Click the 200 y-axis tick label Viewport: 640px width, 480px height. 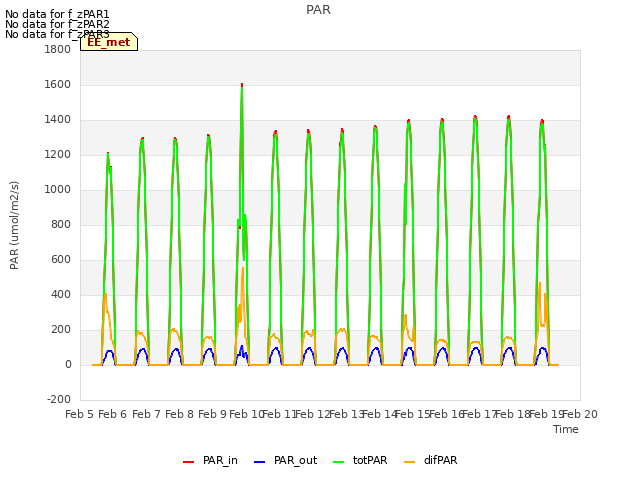click(61, 330)
